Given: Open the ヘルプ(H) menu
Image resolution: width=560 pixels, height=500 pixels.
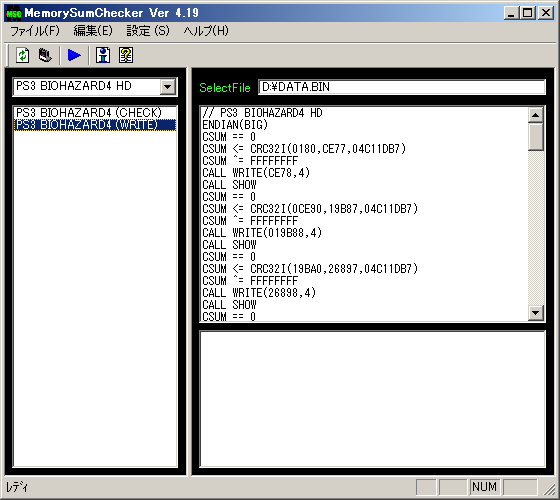Looking at the screenshot, I should (x=206, y=31).
